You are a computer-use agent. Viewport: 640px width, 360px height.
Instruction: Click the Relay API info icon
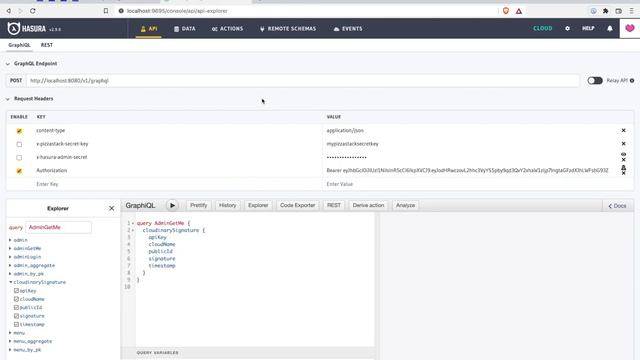click(x=632, y=80)
